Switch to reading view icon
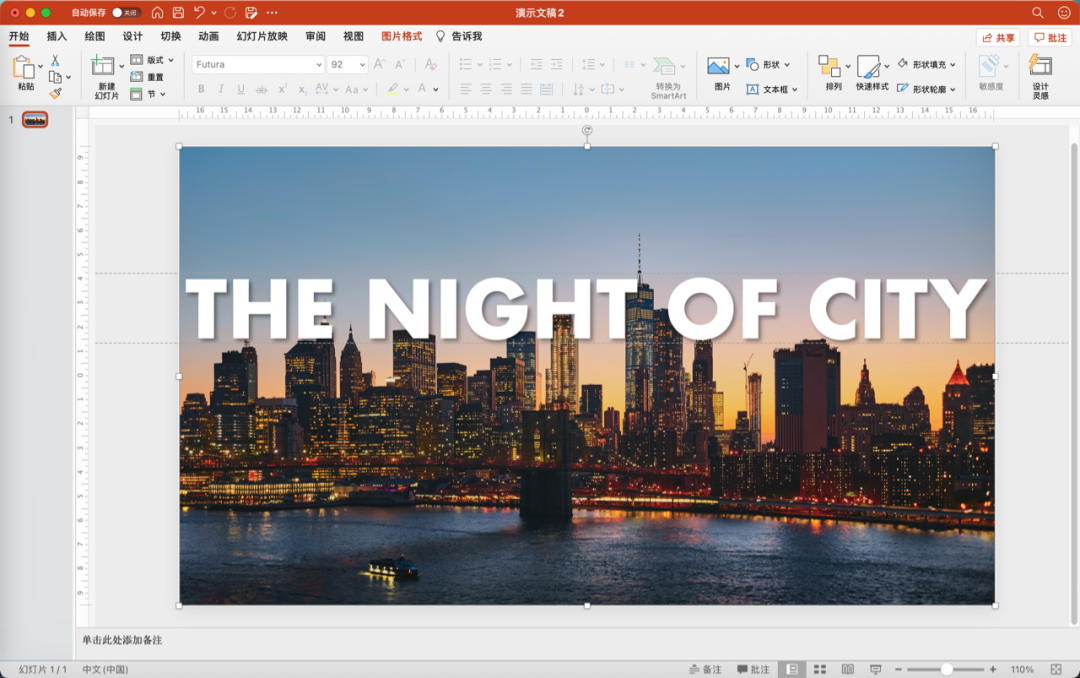Screen dimensions: 1080x678 [848, 669]
